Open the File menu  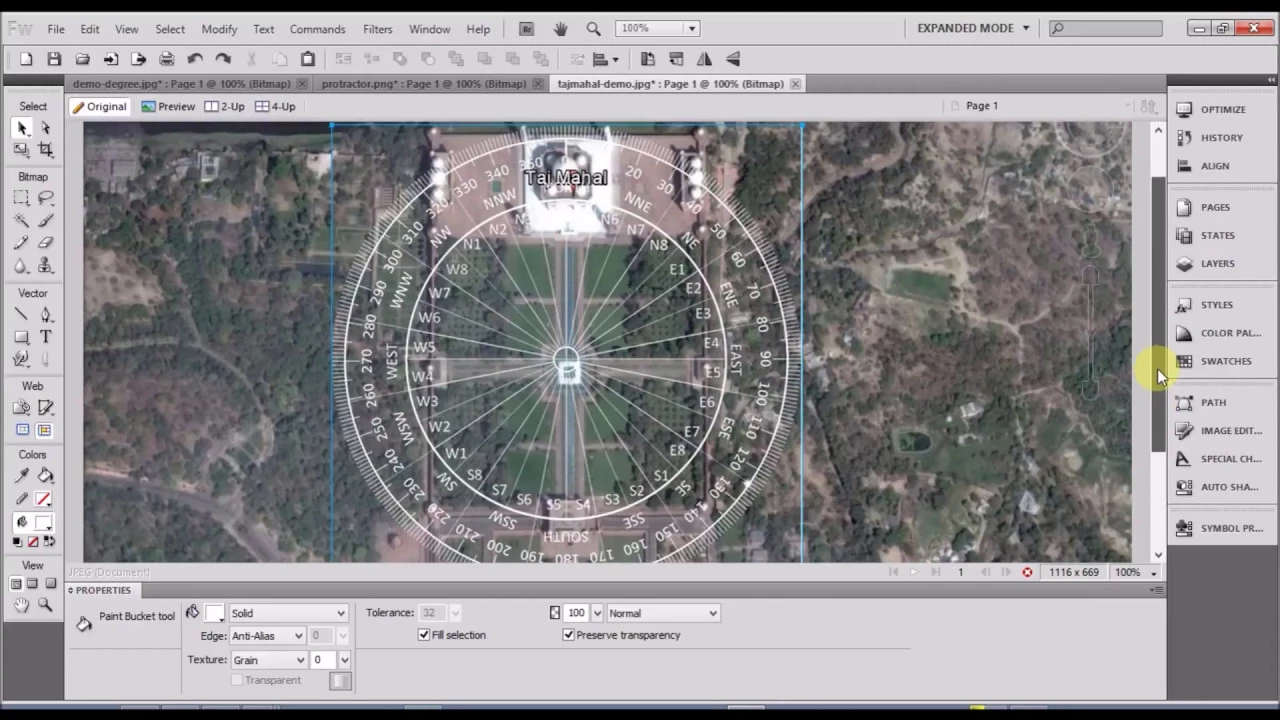tap(56, 29)
